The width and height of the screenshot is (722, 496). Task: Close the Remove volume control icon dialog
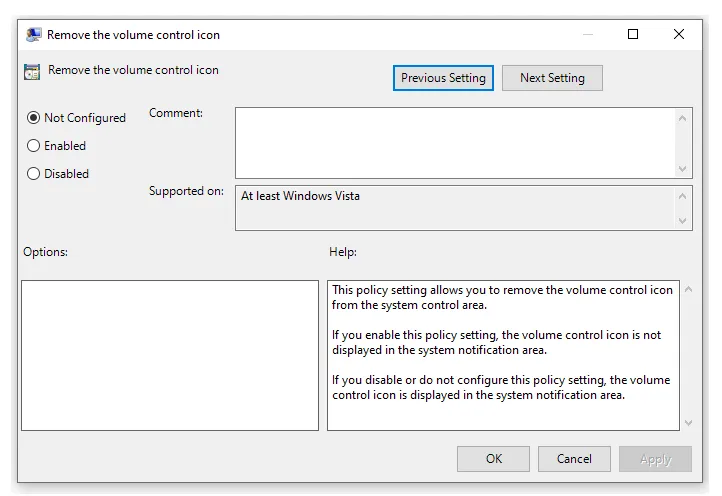pos(679,35)
